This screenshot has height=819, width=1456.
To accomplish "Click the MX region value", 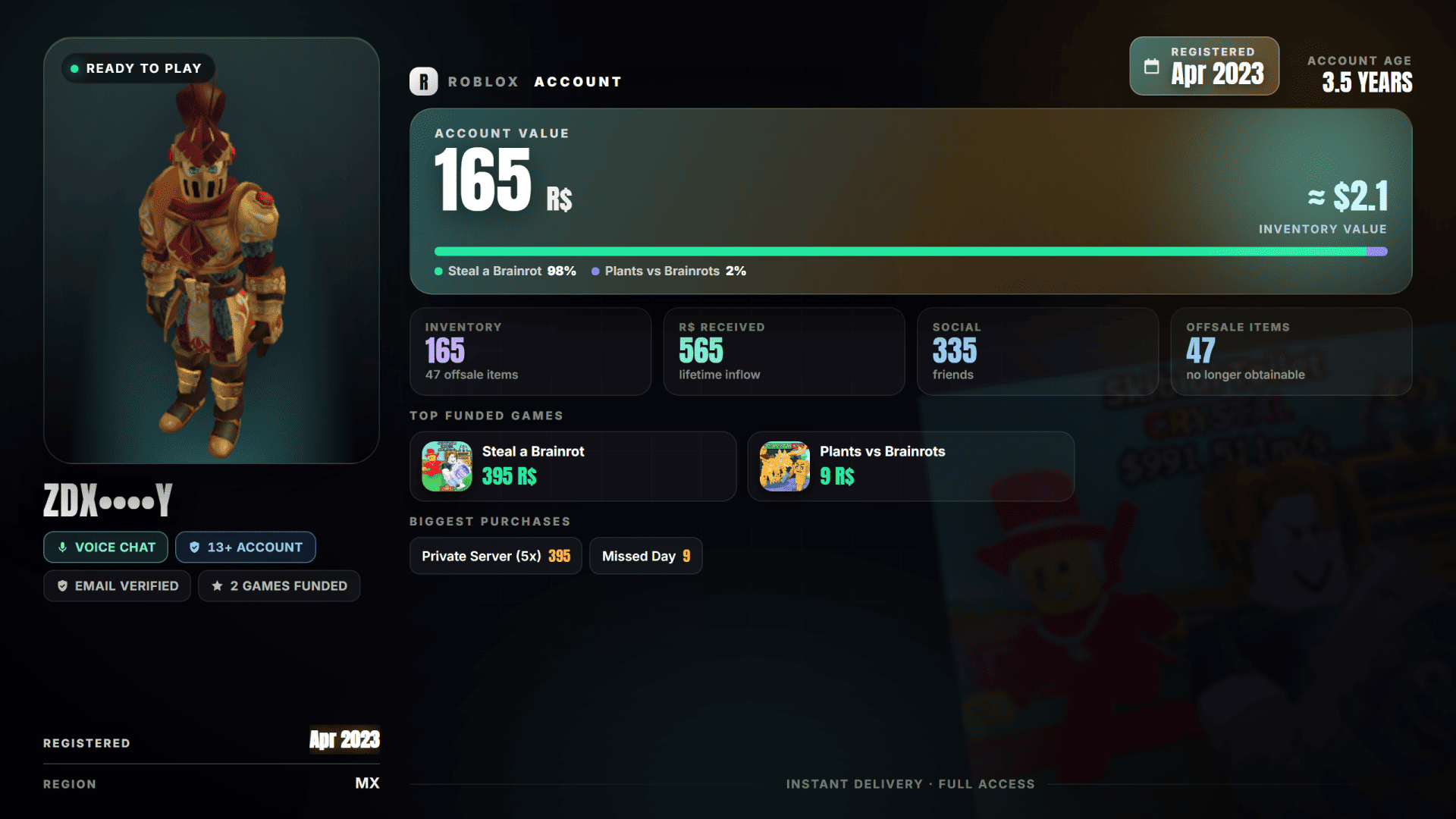I will (x=367, y=783).
